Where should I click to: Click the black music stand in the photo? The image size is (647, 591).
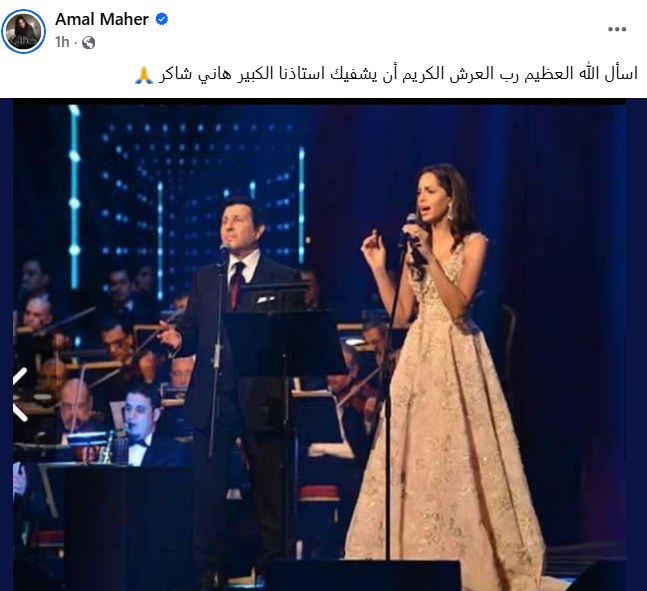[286, 343]
